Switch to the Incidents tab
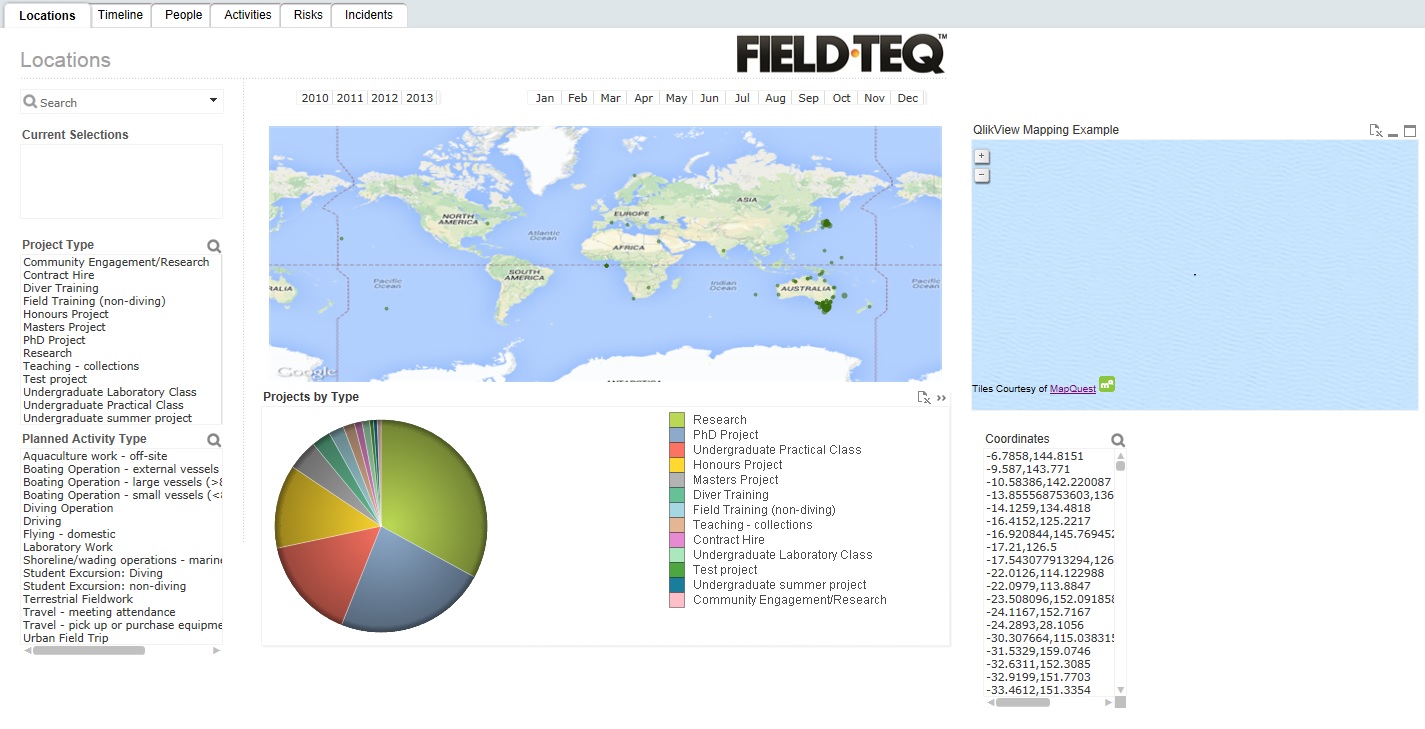 (369, 15)
